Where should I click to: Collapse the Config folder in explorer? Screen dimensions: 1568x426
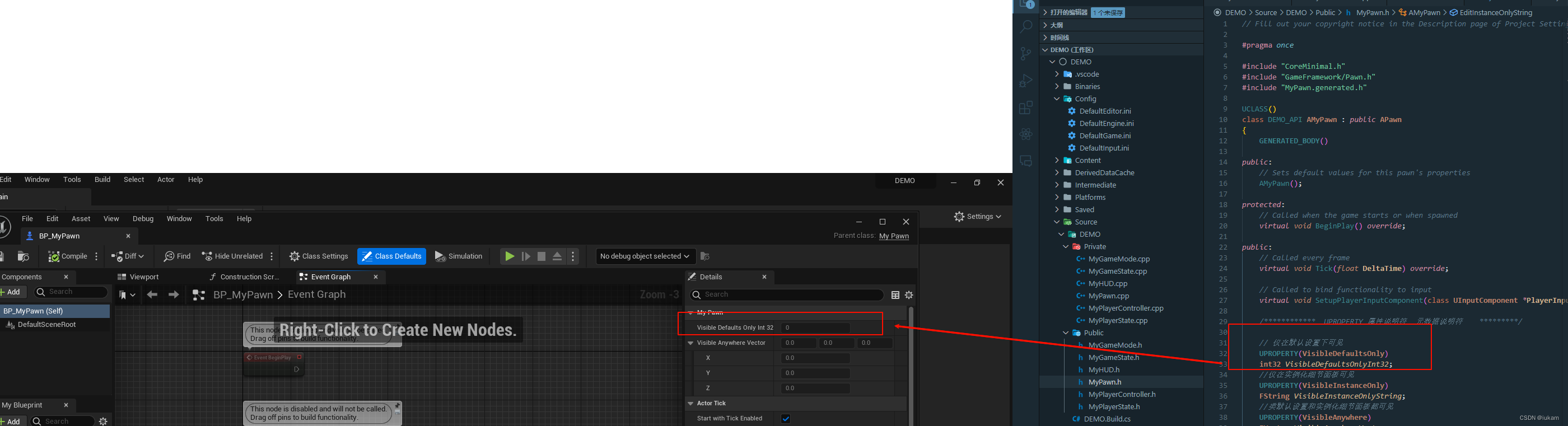pyautogui.click(x=1057, y=99)
